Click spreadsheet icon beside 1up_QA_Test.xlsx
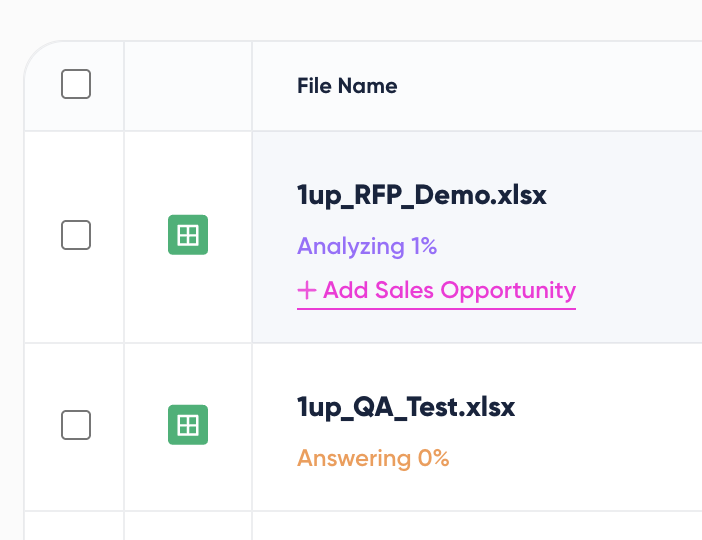 tap(188, 424)
